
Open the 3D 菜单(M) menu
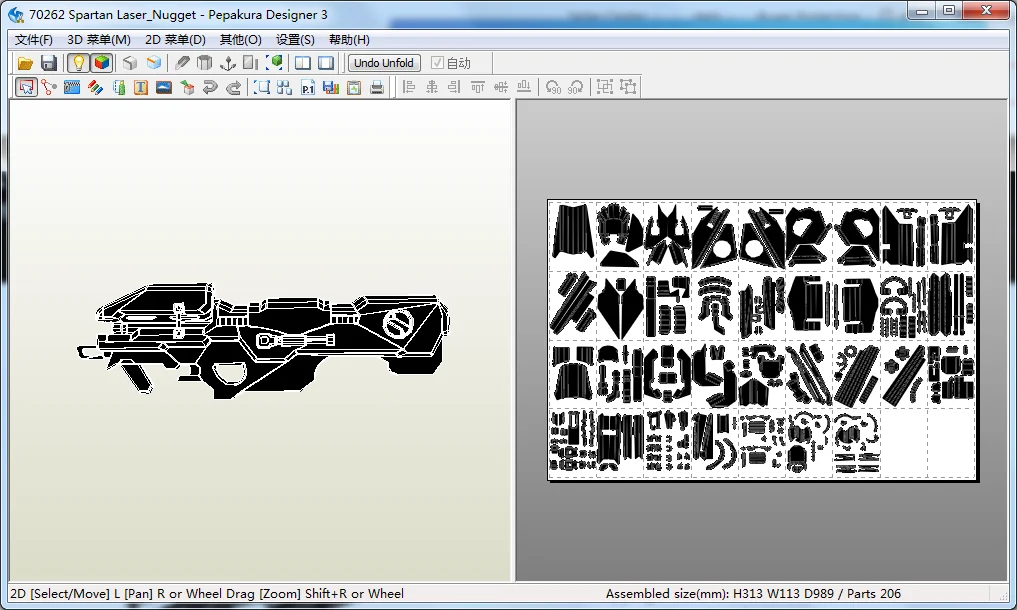[x=98, y=40]
